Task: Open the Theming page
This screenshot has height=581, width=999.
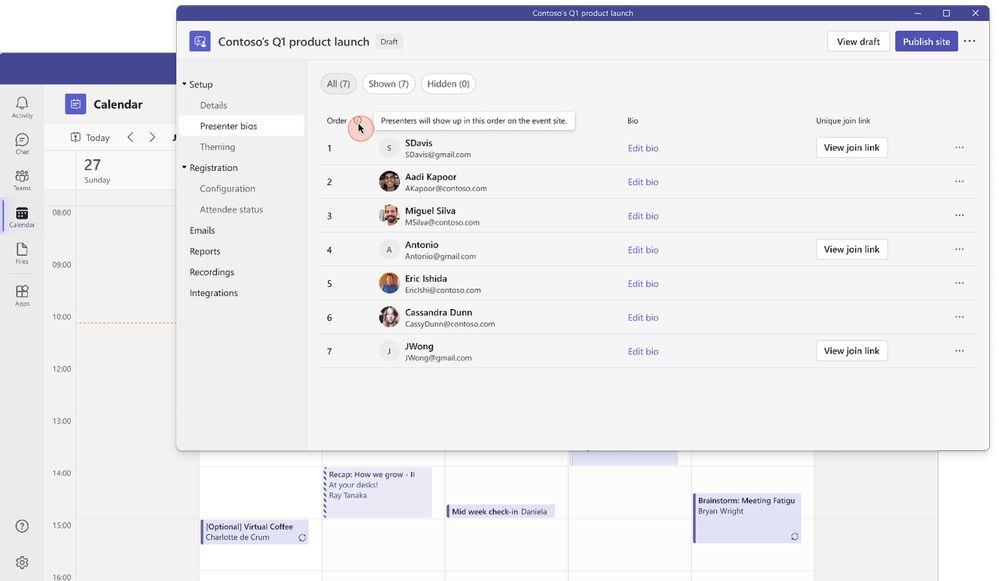Action: click(x=217, y=147)
